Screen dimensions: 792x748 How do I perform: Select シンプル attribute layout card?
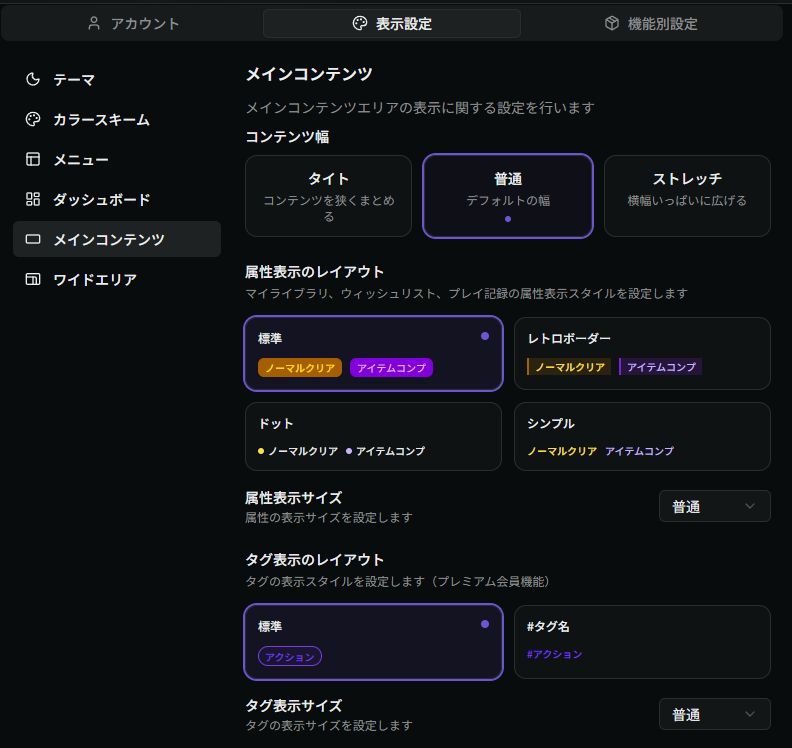coord(642,436)
